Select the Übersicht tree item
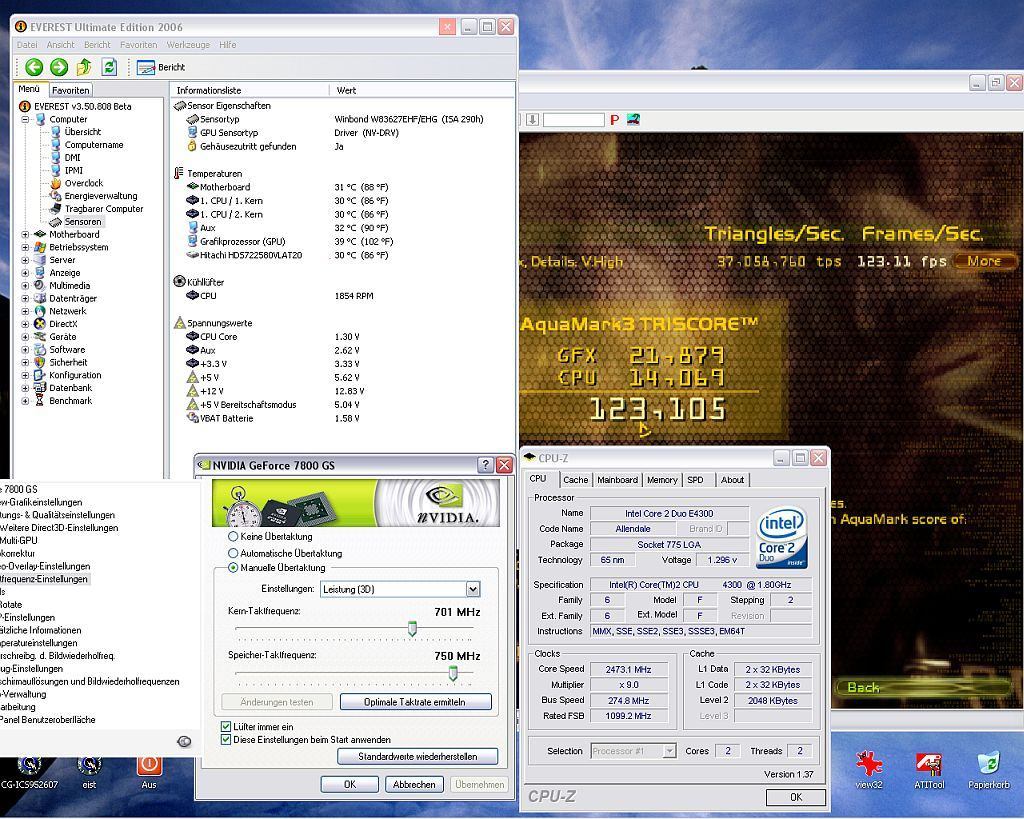The width and height of the screenshot is (1024, 819). (x=82, y=132)
